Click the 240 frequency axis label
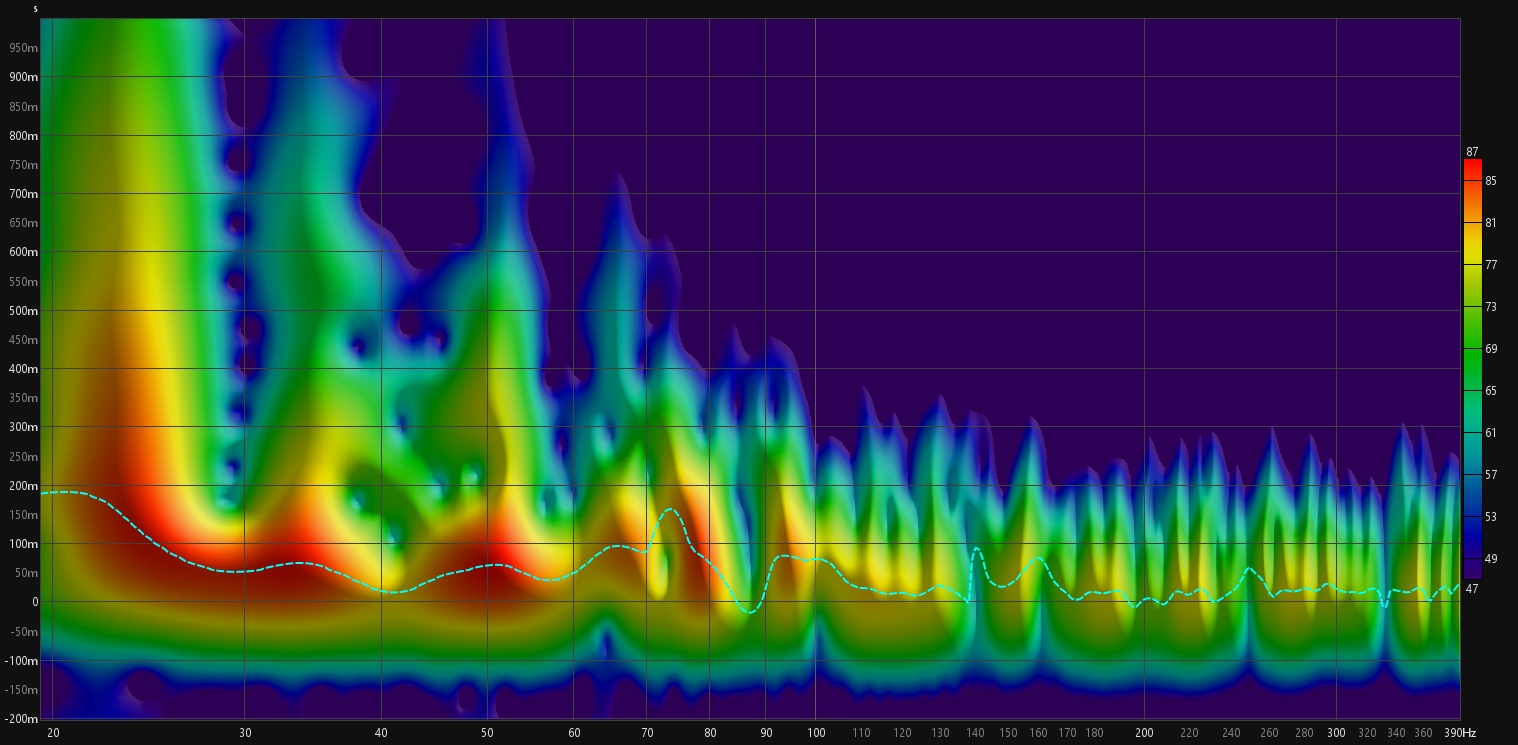The width and height of the screenshot is (1518, 745). pyautogui.click(x=1231, y=733)
